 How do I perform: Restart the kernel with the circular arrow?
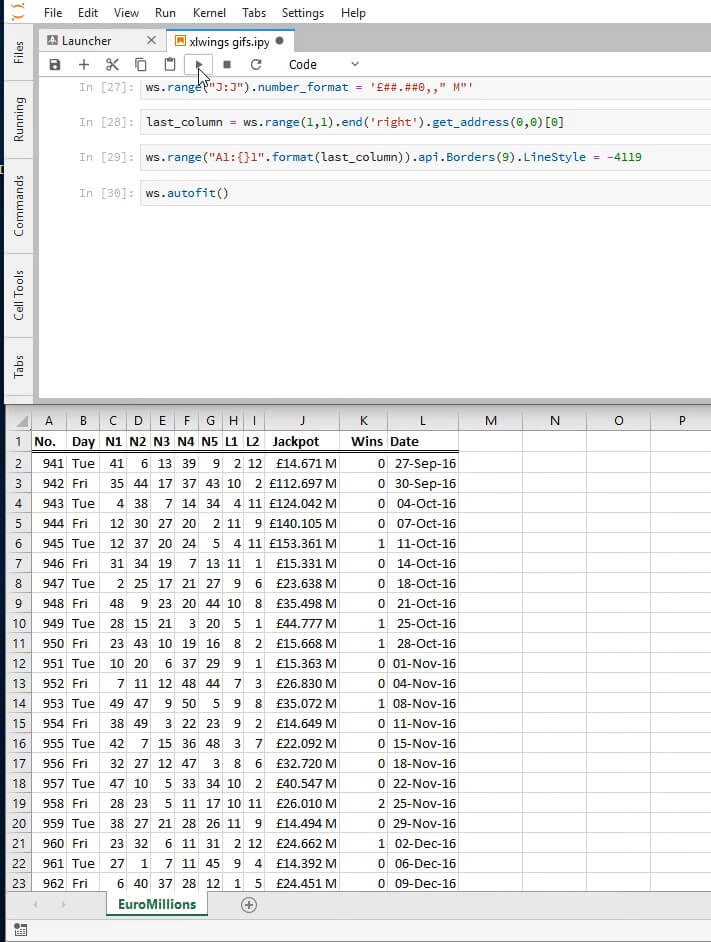point(256,64)
